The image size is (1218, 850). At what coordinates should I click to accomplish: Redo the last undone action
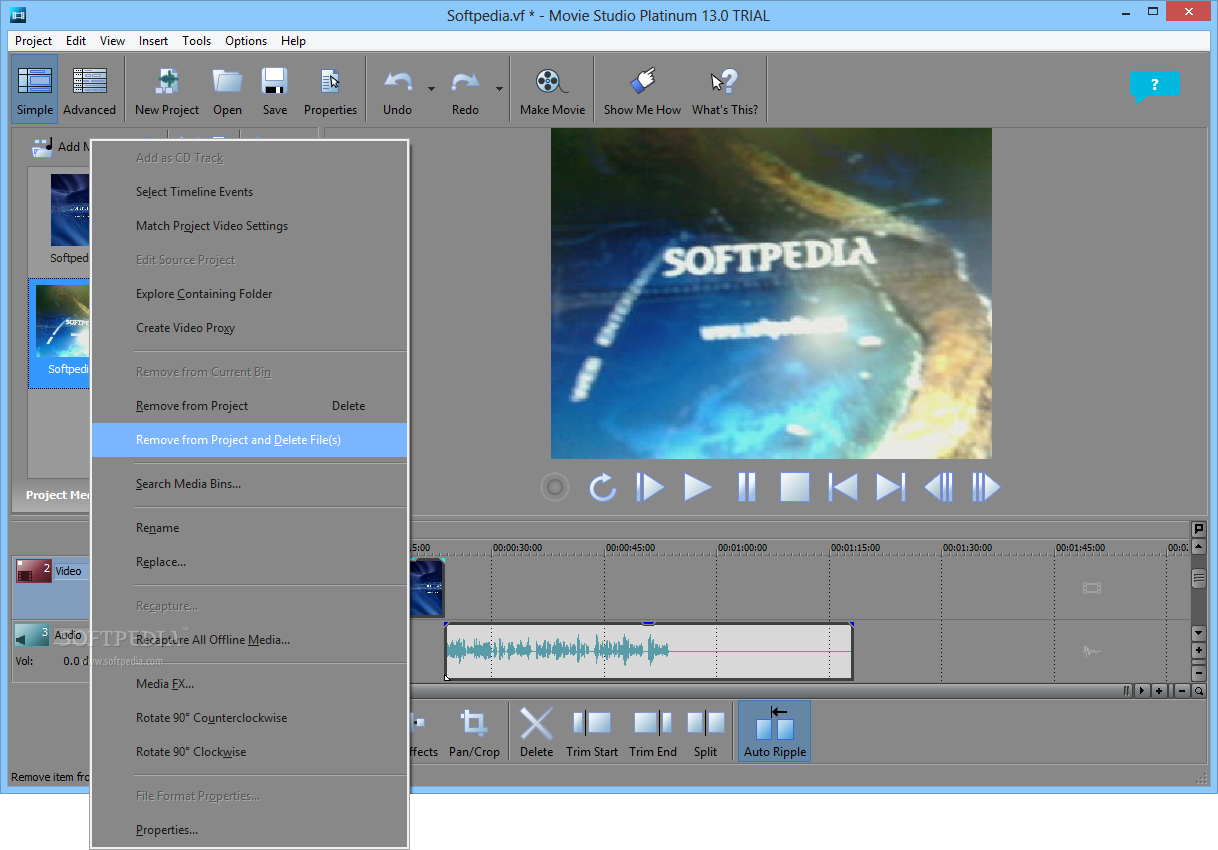tap(465, 89)
